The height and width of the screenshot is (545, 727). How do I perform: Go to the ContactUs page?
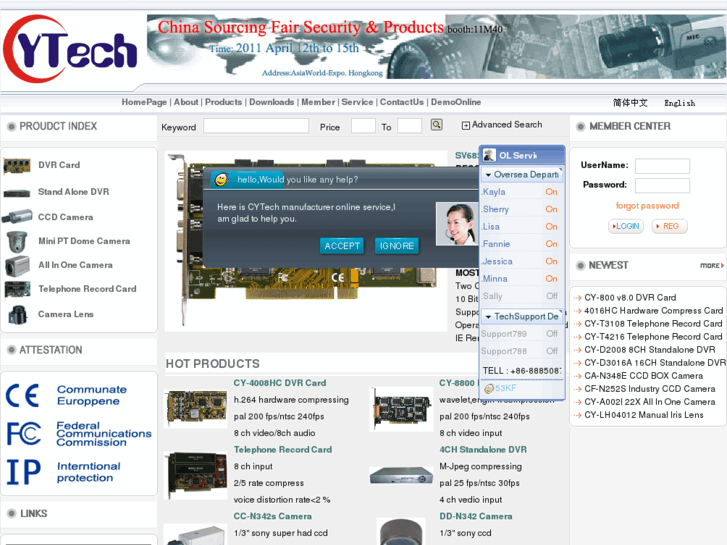click(x=401, y=102)
